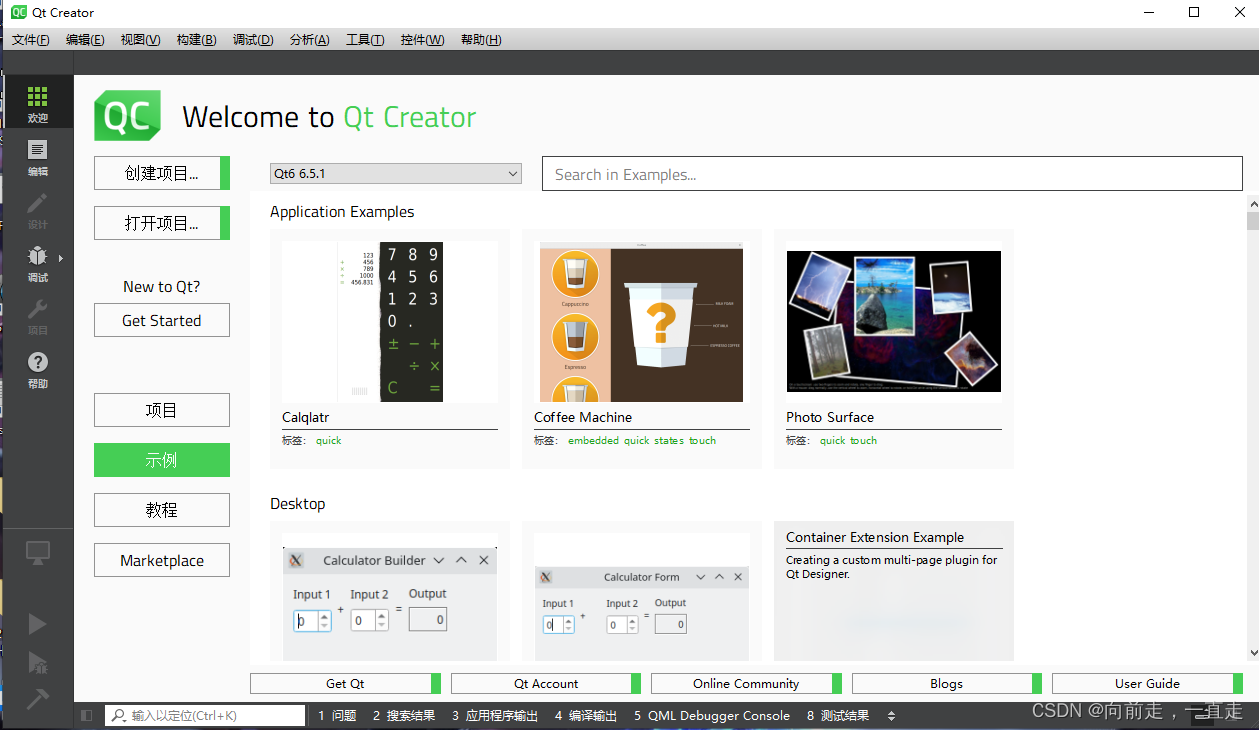Viewport: 1259px width, 730px height.
Task: Open the User Guide link
Action: click(1147, 683)
